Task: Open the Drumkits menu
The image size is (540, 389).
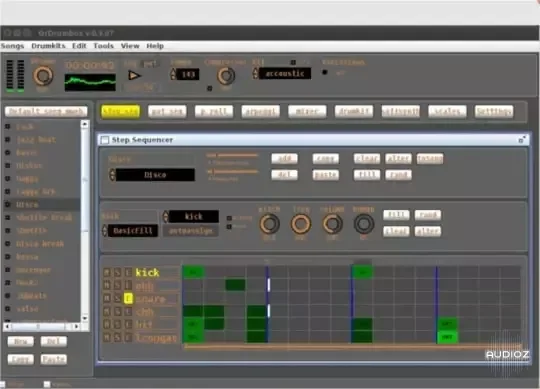Action: click(48, 46)
